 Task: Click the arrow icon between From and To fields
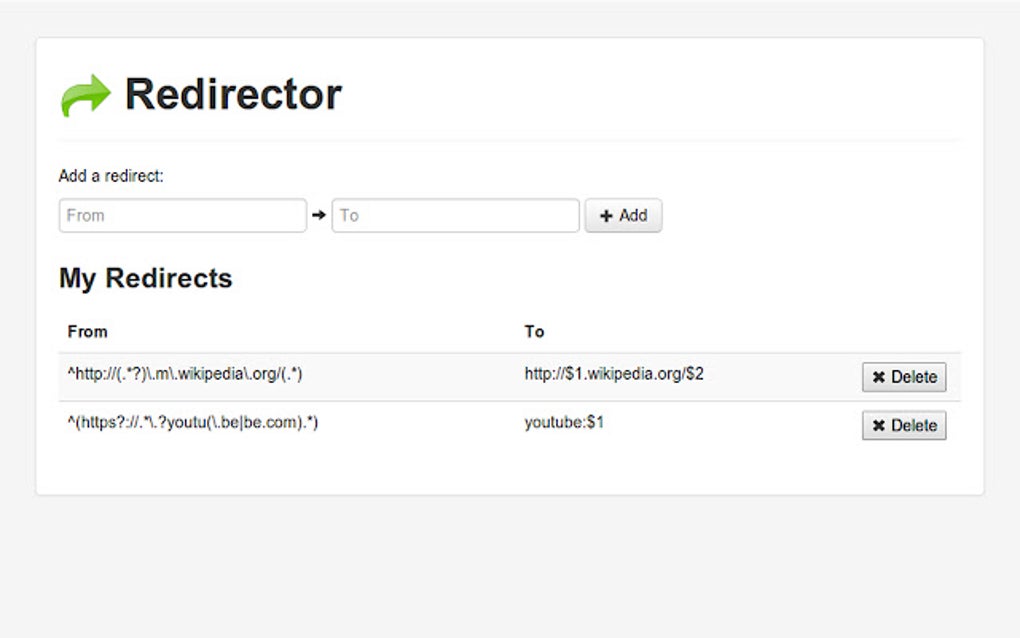click(x=319, y=214)
